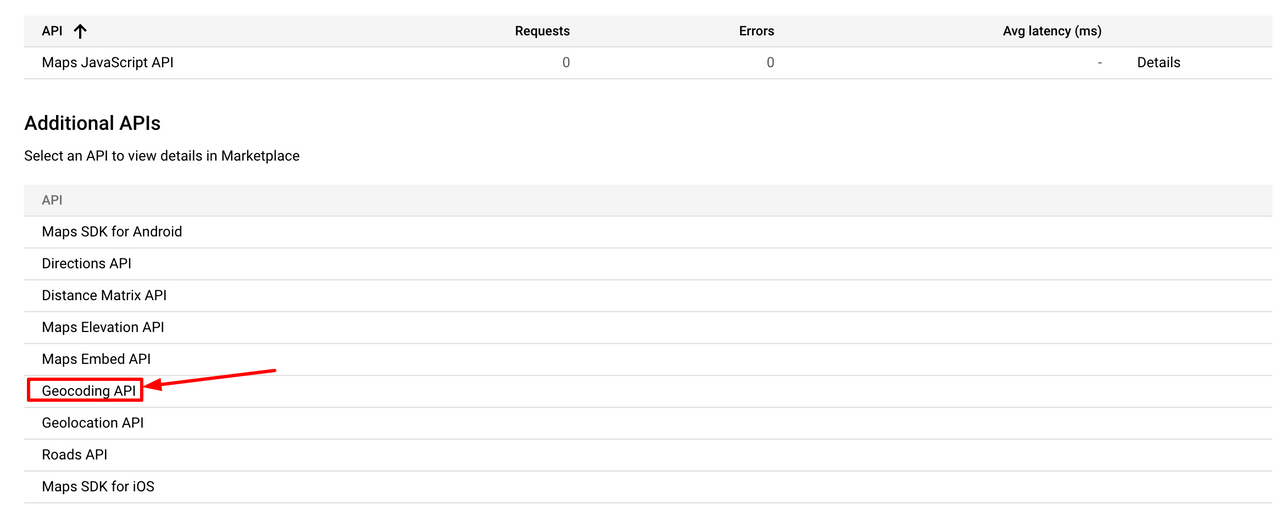Click the ascending sort arrow beside API

80,31
